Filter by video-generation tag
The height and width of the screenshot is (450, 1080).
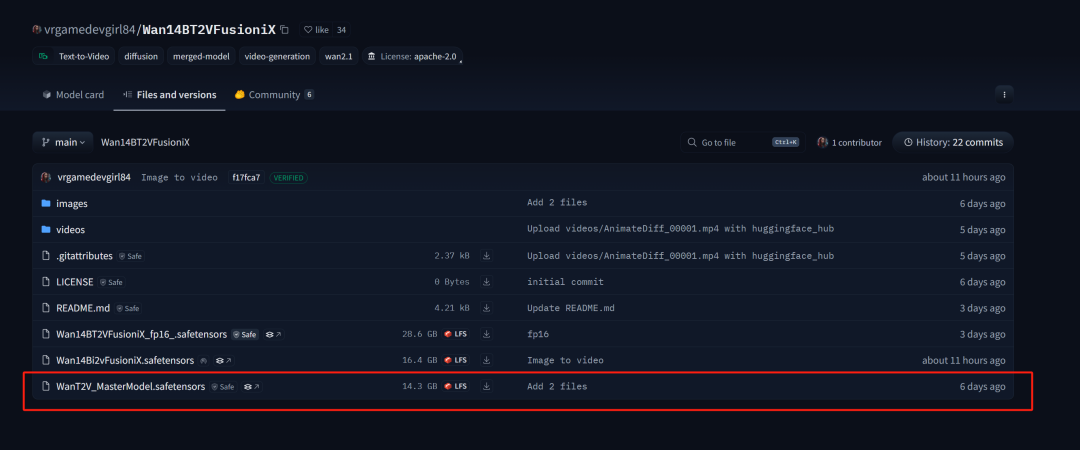point(278,57)
